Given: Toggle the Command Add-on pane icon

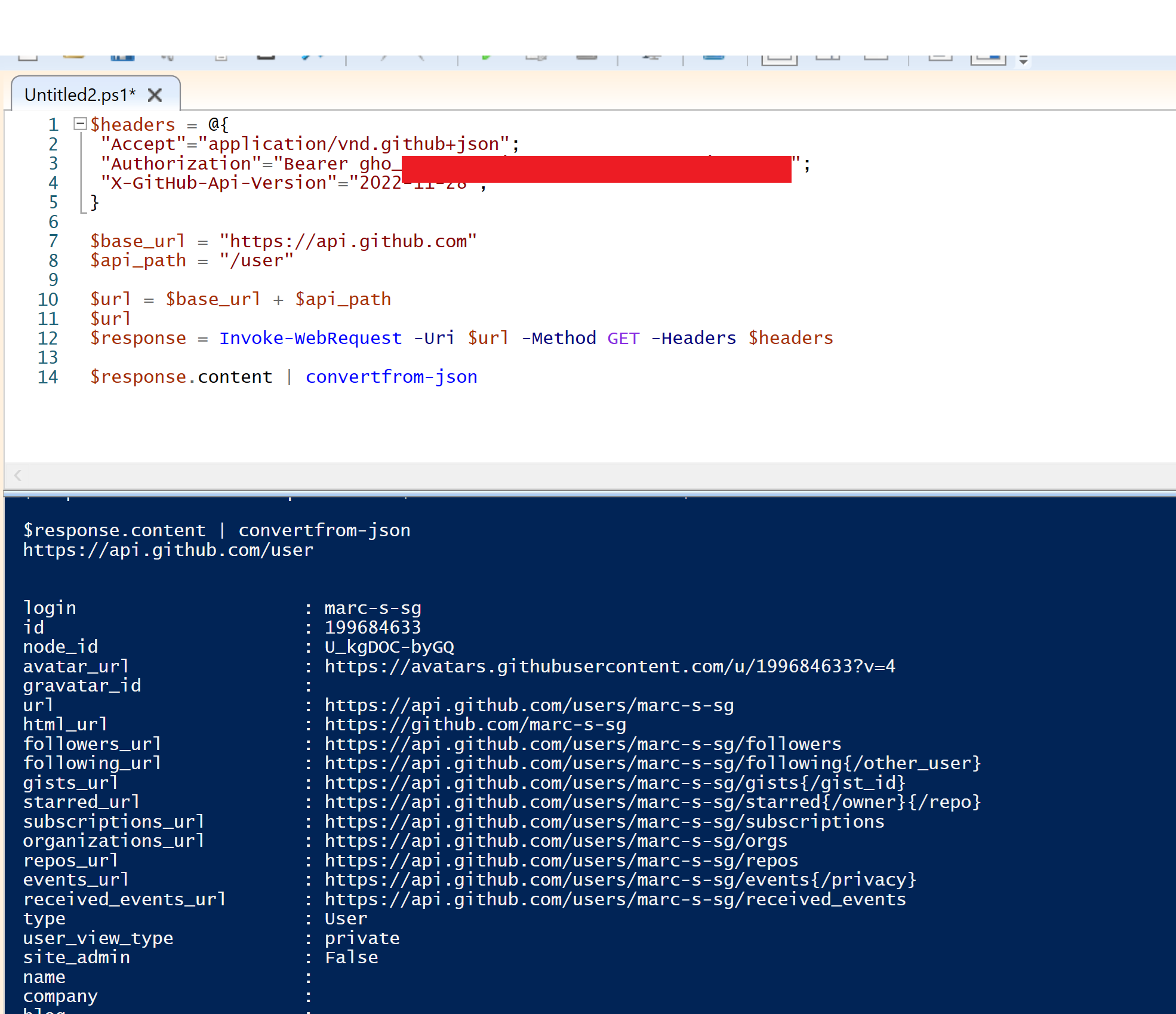Looking at the screenshot, I should [988, 58].
